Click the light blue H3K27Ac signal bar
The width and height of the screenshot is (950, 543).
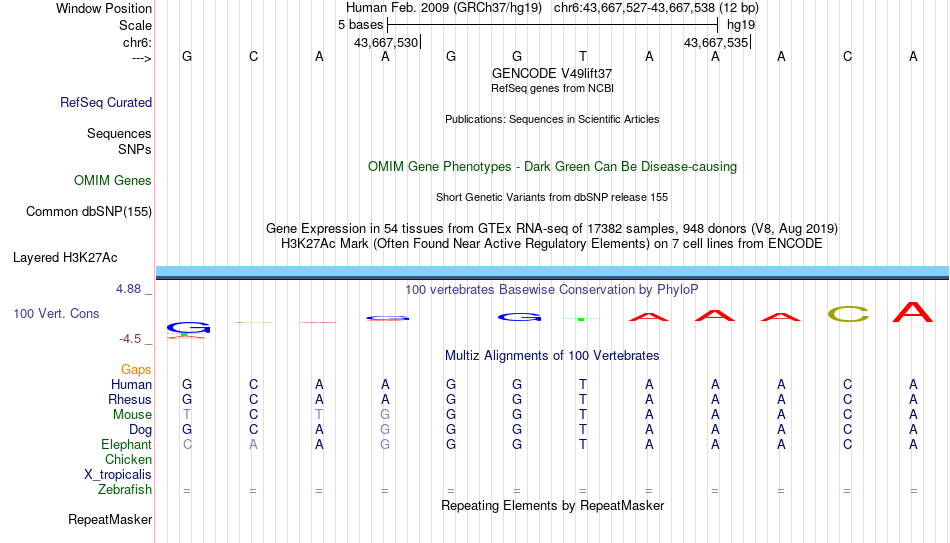point(552,271)
